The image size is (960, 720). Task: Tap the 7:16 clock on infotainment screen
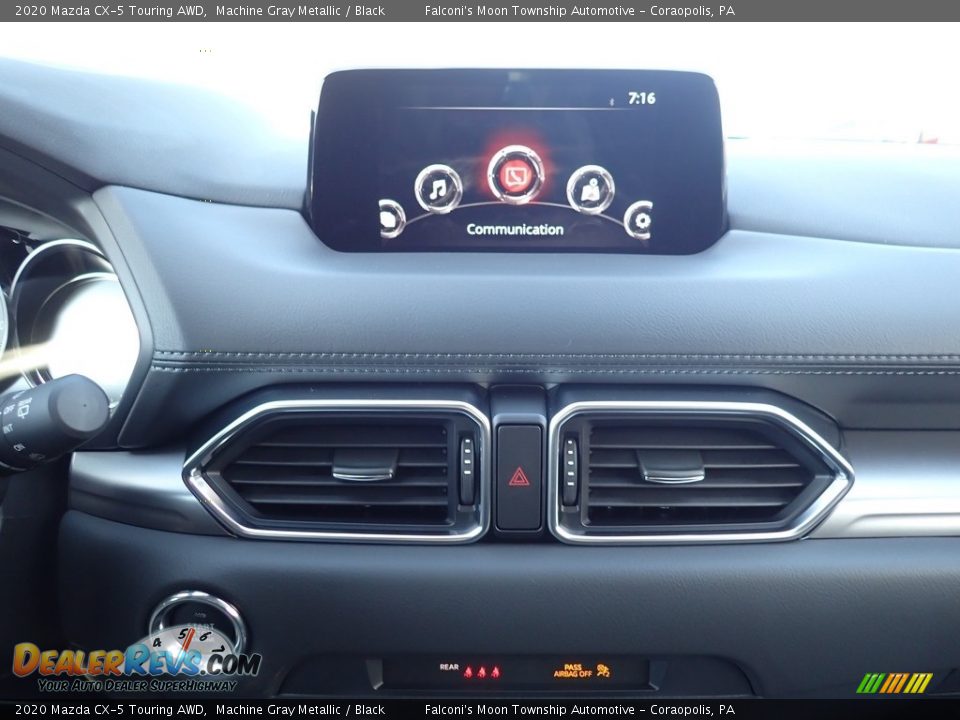pyautogui.click(x=641, y=99)
